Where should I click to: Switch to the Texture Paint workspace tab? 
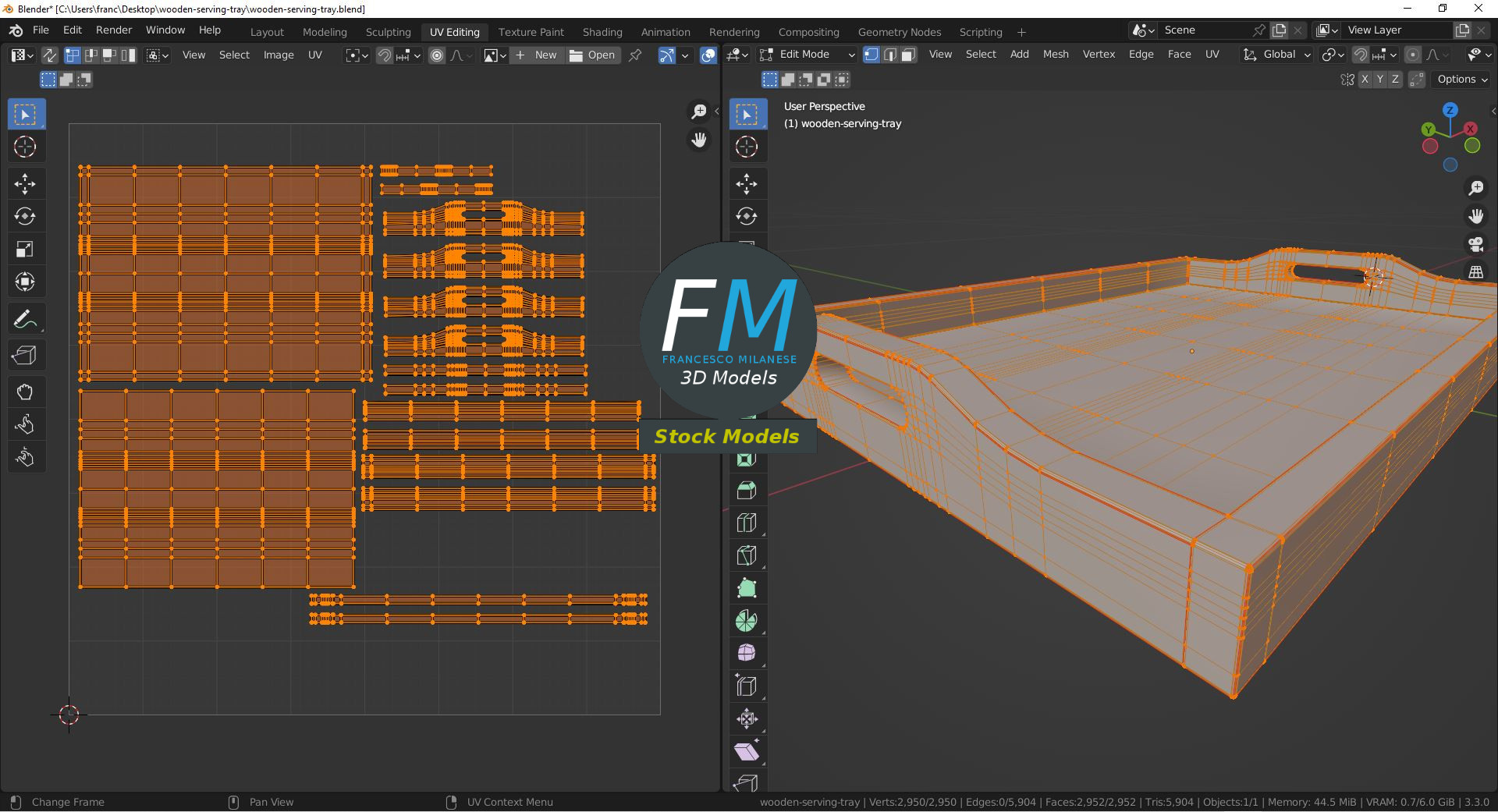coord(531,32)
